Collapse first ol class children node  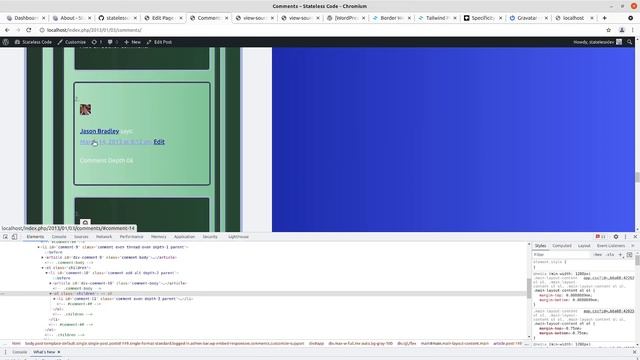(42, 268)
